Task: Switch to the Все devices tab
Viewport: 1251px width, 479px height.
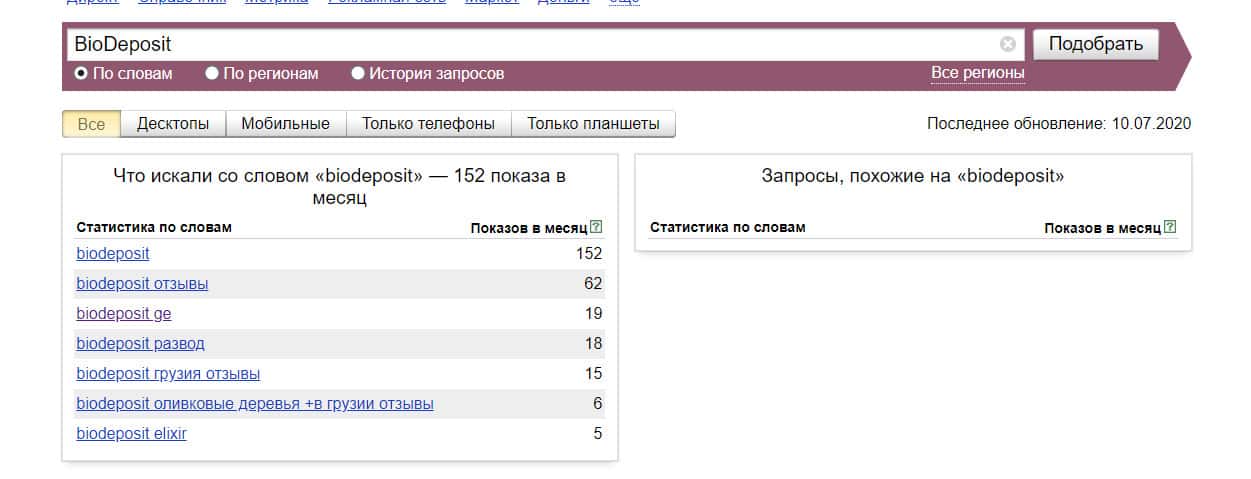Action: click(x=91, y=124)
